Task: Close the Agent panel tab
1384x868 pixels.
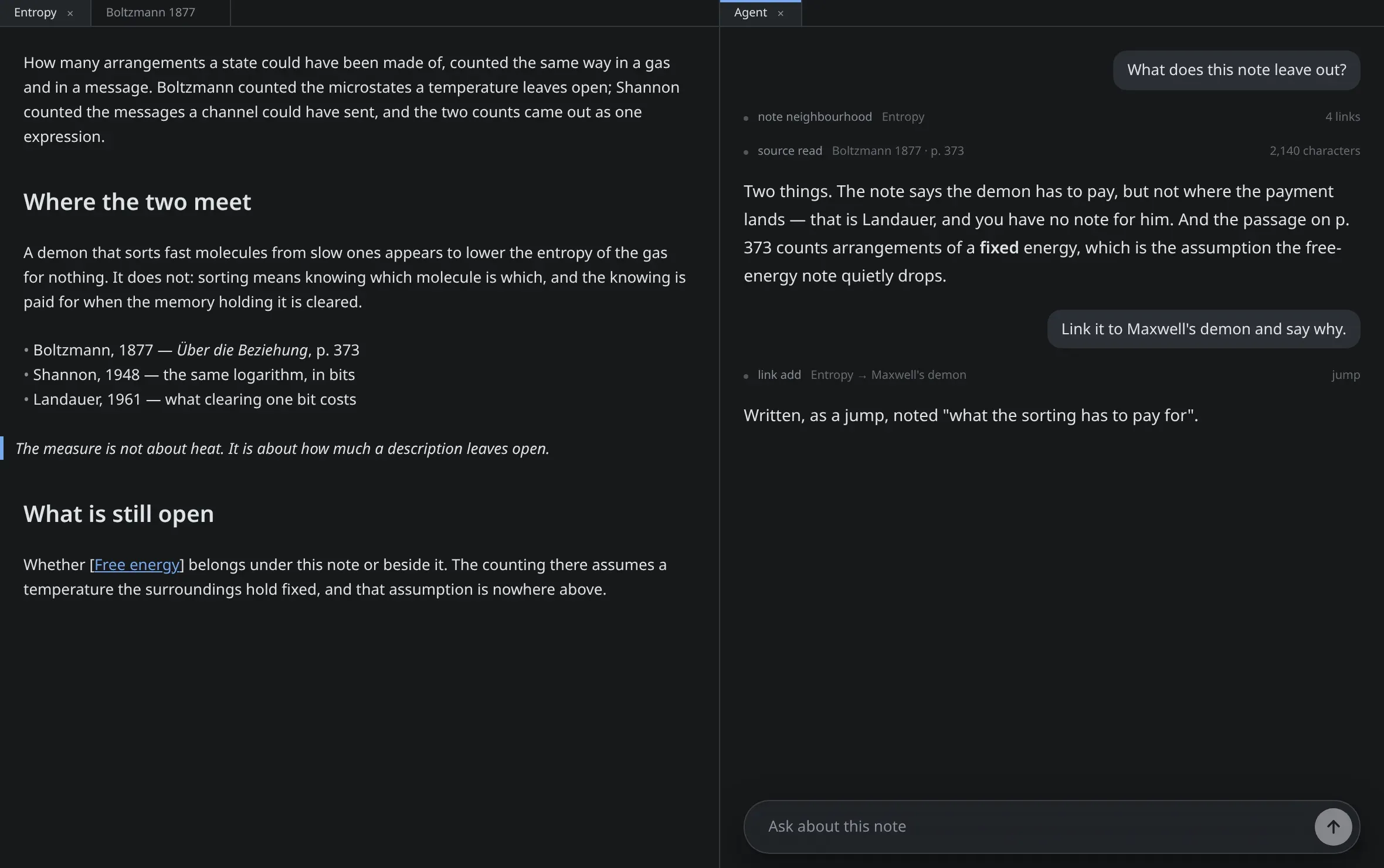Action: click(780, 13)
